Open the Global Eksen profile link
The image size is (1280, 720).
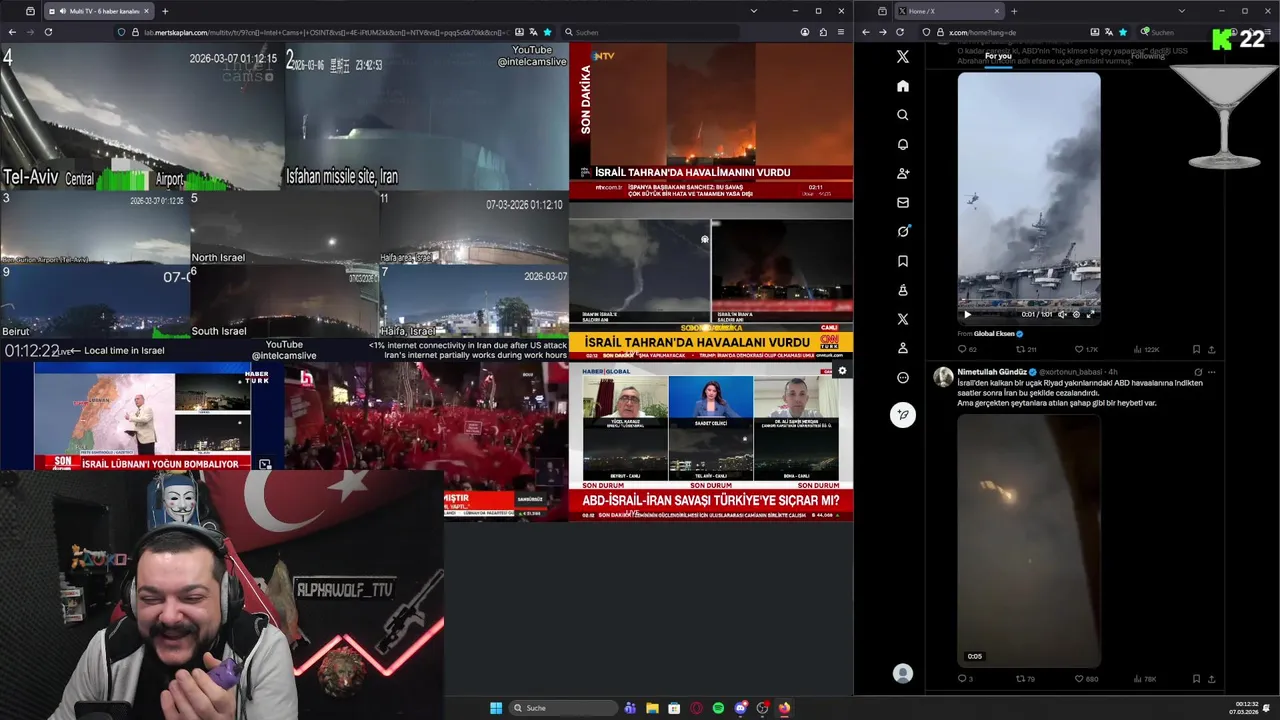[993, 333]
